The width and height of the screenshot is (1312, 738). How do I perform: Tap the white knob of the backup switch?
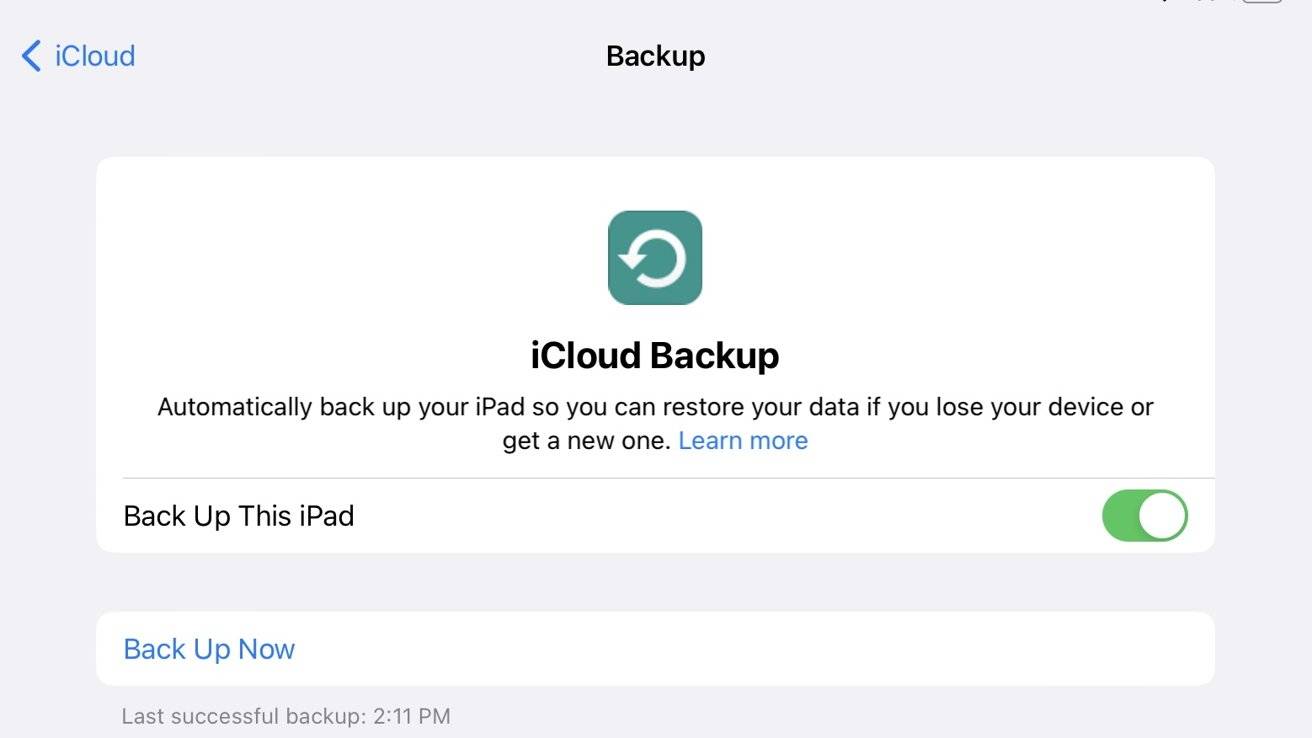pos(1162,516)
